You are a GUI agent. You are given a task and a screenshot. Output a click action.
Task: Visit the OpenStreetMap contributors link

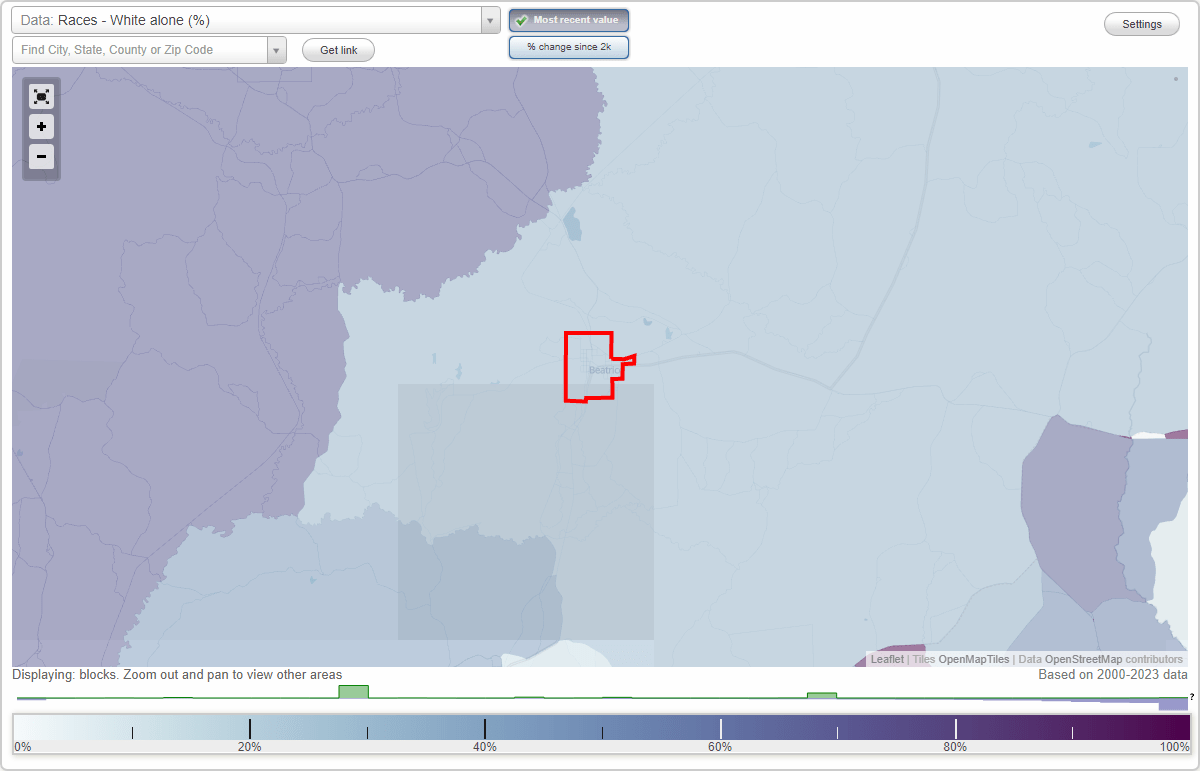[x=1083, y=659]
